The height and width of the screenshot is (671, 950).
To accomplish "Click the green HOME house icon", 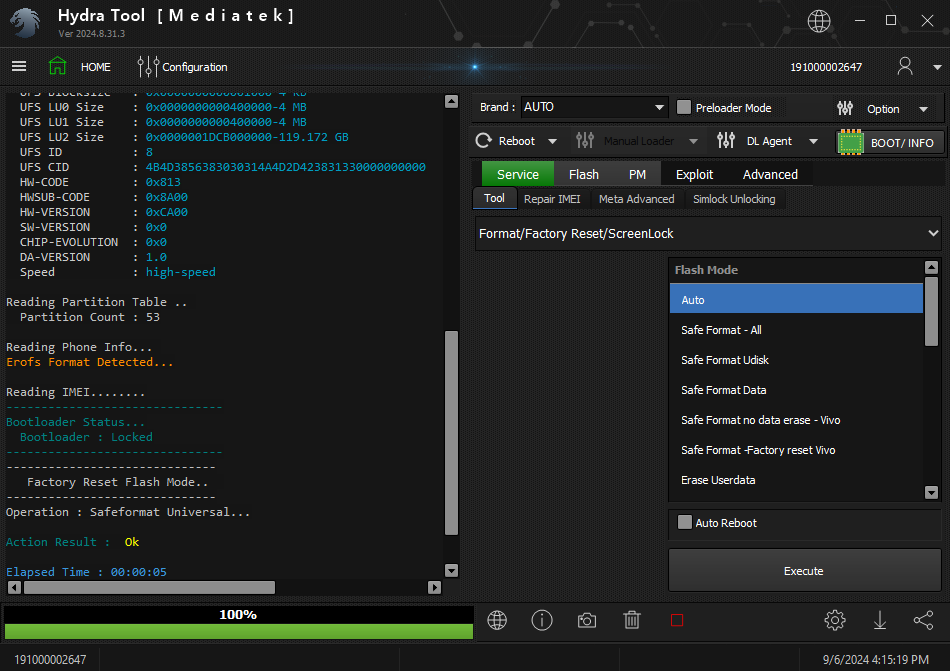I will [x=58, y=66].
